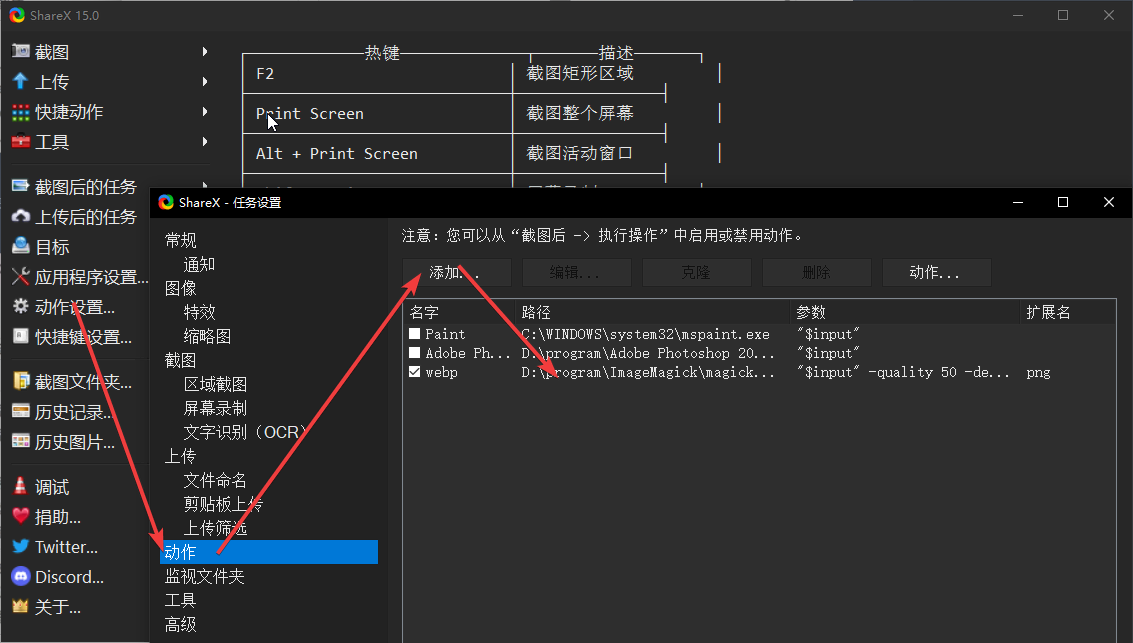Click the red toolbox 工具 icon
Image resolution: width=1133 pixels, height=643 pixels.
20,142
